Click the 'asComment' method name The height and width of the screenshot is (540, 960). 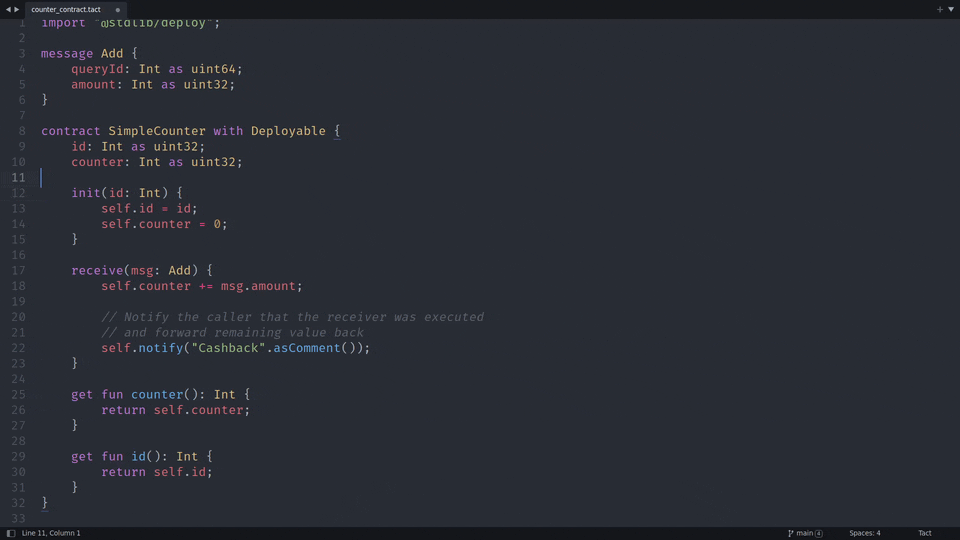pos(307,348)
